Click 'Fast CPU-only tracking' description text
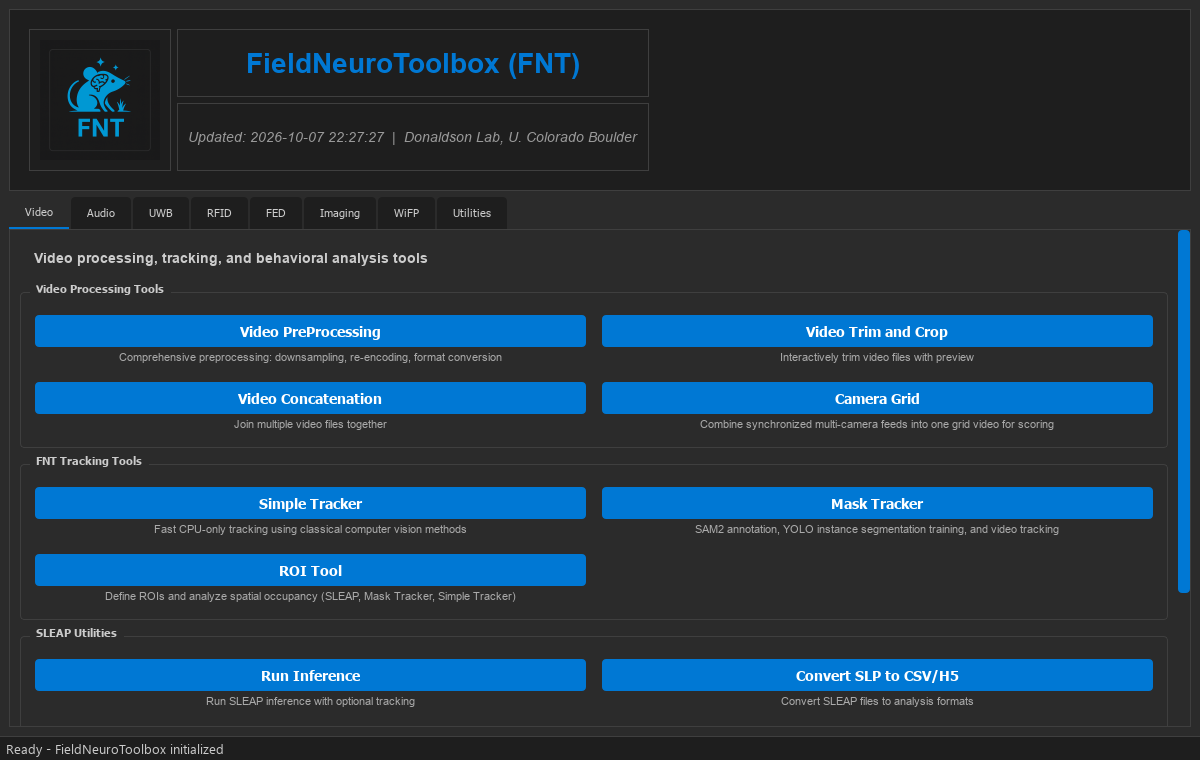This screenshot has height=760, width=1200. point(310,529)
